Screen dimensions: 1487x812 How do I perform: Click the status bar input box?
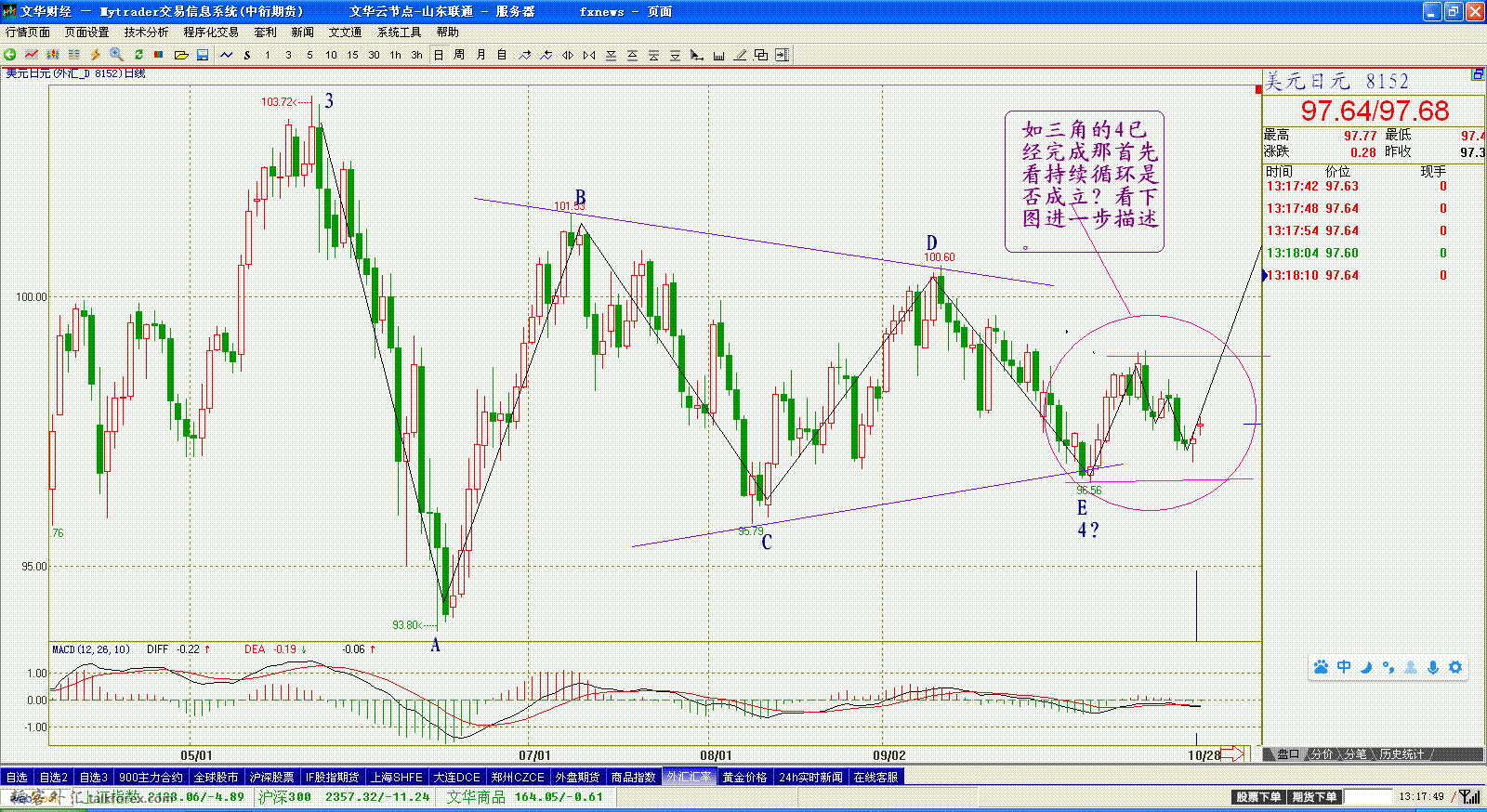(1368, 797)
